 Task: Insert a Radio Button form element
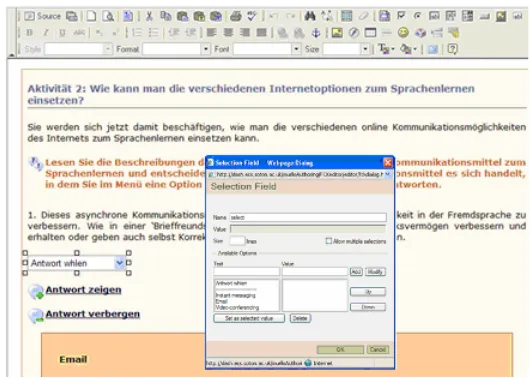coord(418,16)
